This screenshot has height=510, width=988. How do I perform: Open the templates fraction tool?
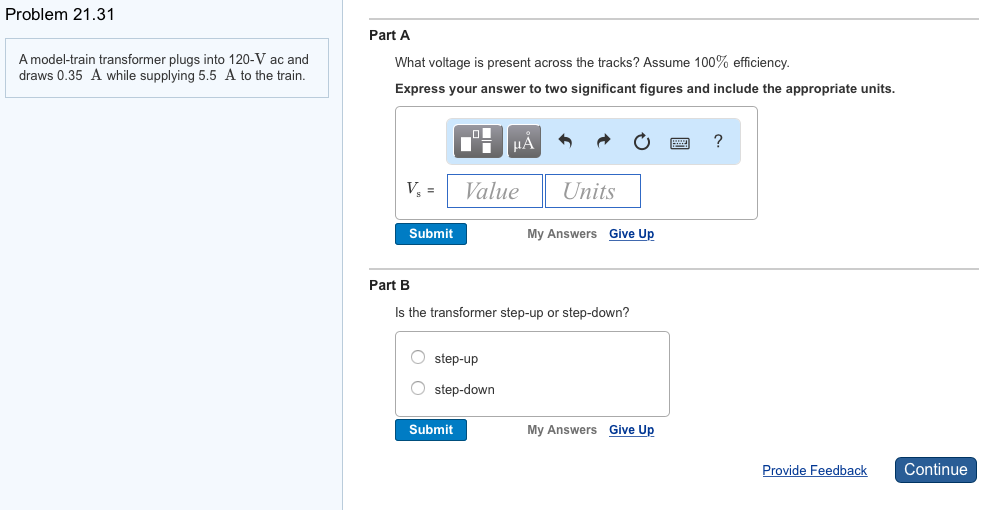(x=479, y=142)
